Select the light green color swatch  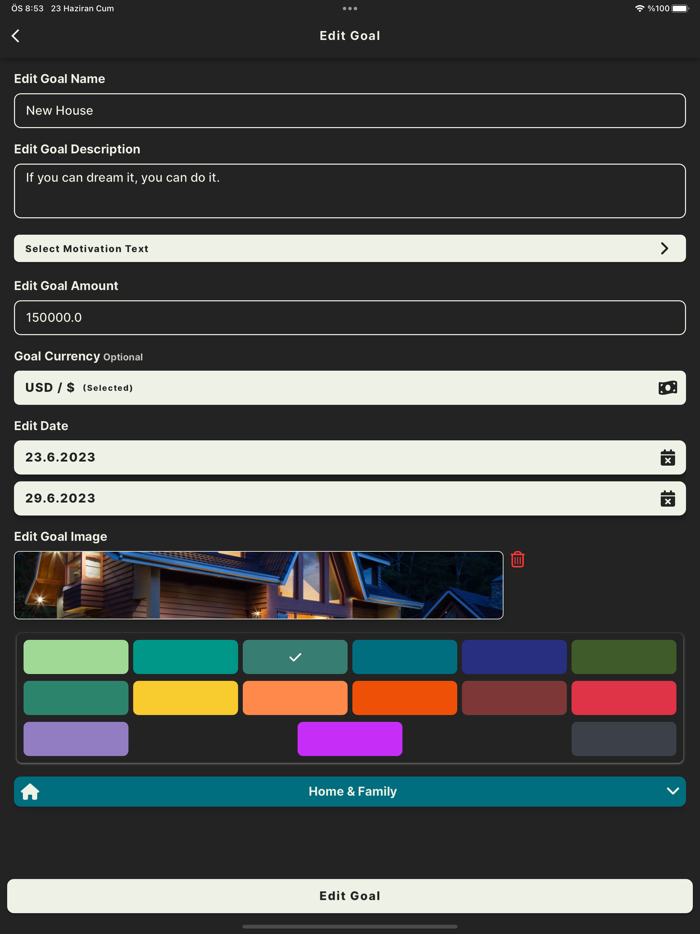76,657
